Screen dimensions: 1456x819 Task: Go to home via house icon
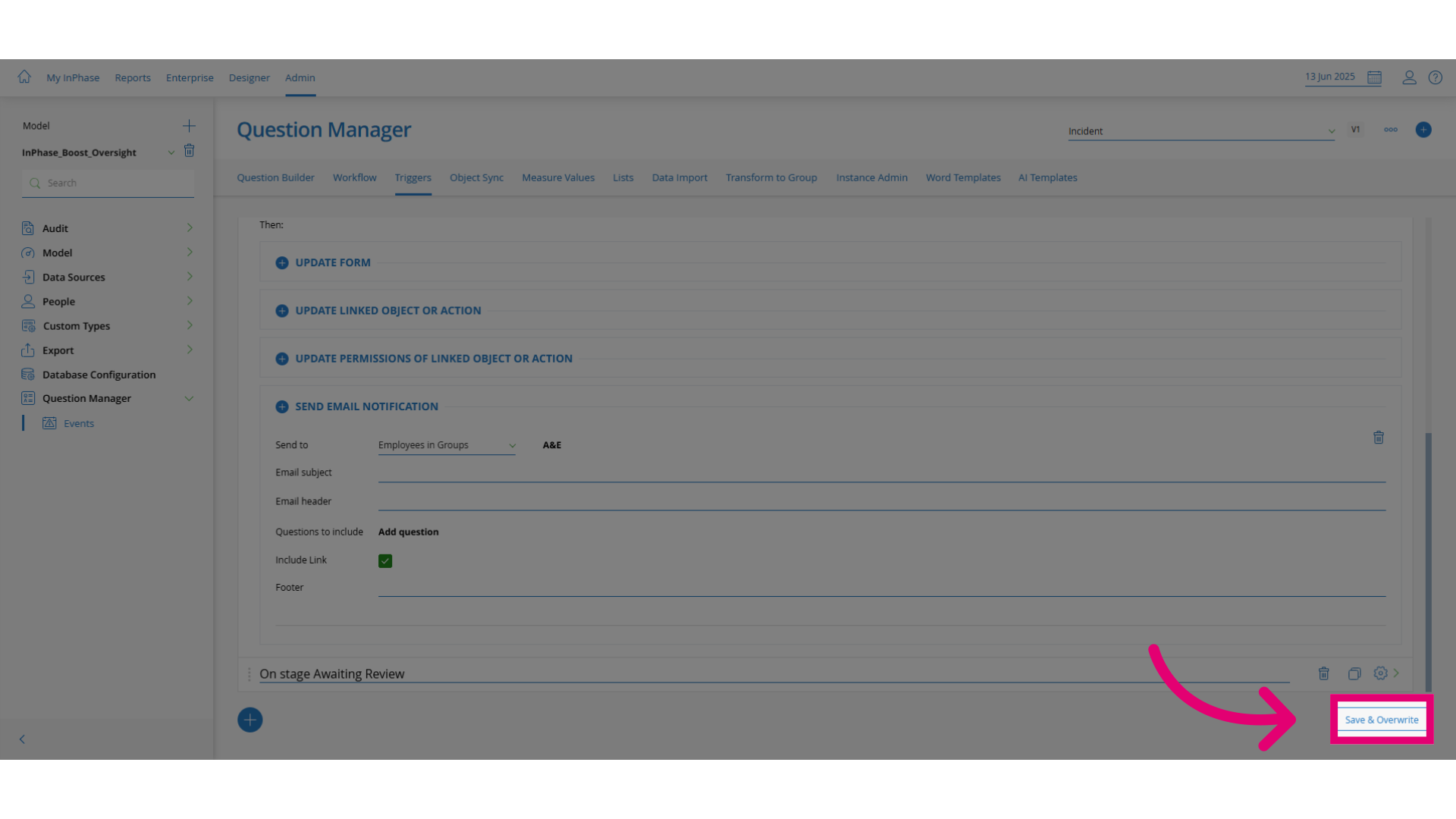click(24, 77)
